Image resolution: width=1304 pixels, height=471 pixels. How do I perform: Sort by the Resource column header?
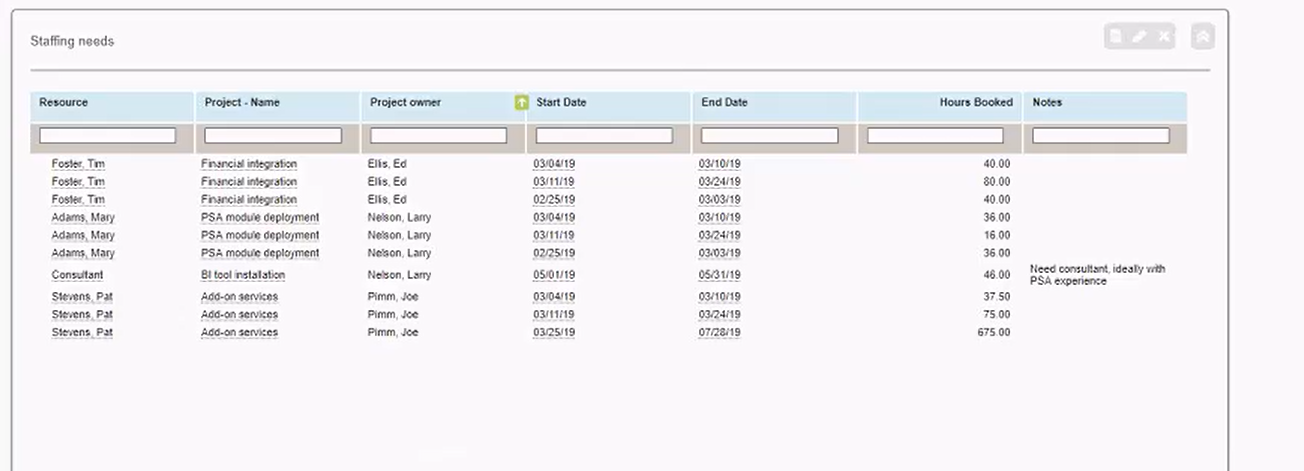click(64, 102)
